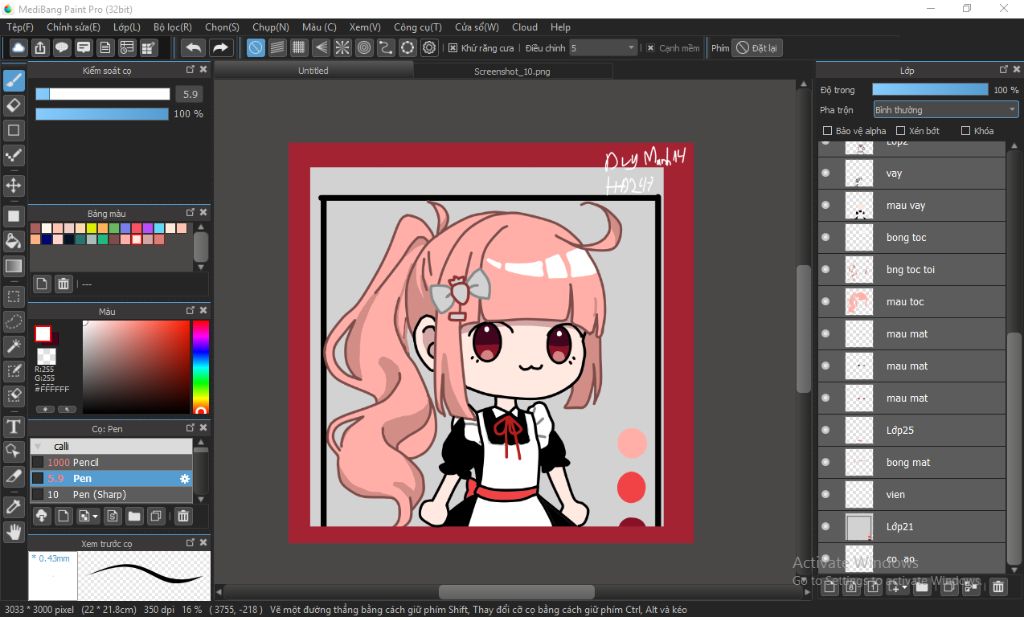The width and height of the screenshot is (1024, 617).
Task: Switch to the Screenshot_10.png tab
Action: pos(512,71)
